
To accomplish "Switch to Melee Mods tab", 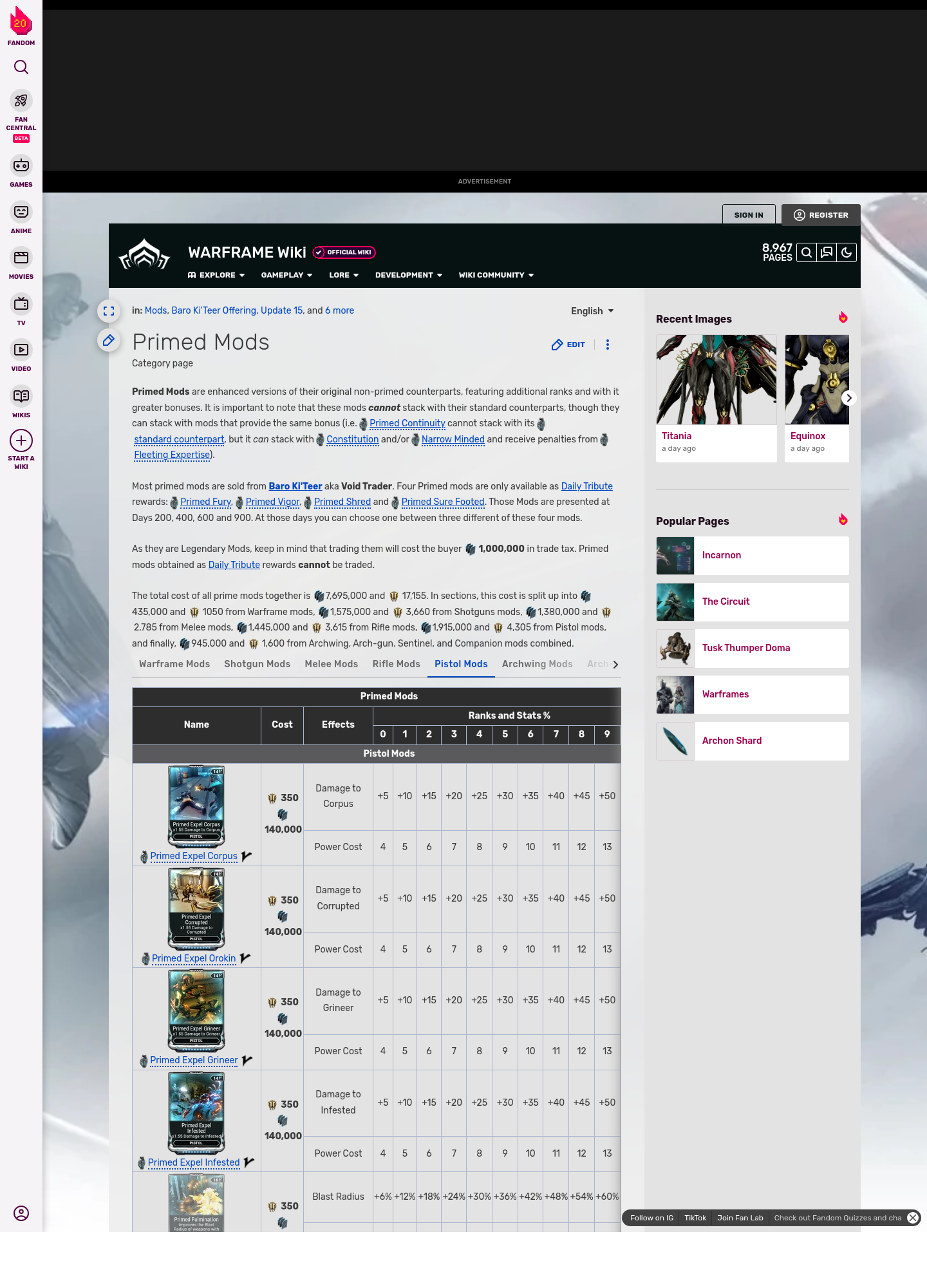I will pos(331,664).
